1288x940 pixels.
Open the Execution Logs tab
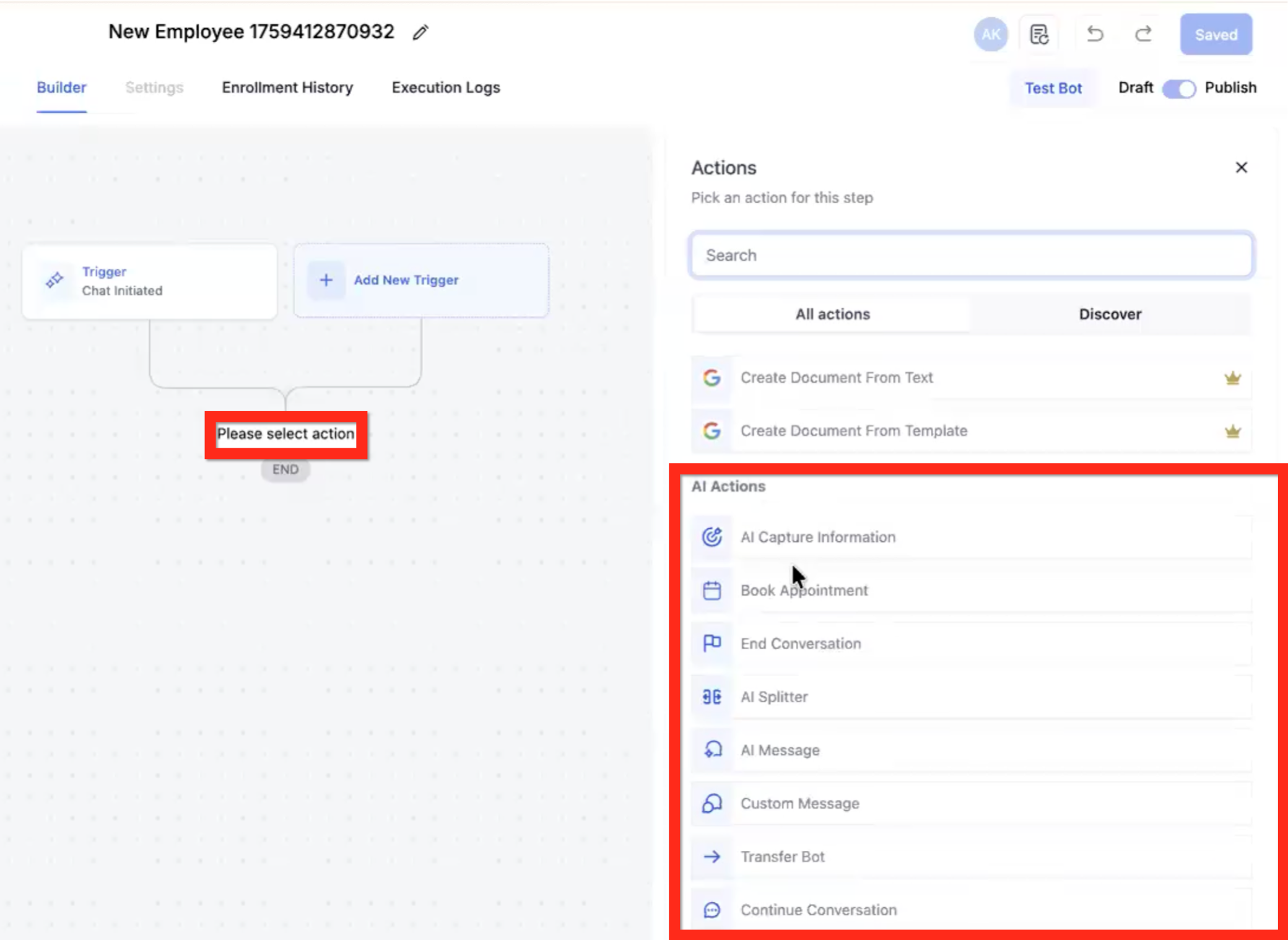445,88
